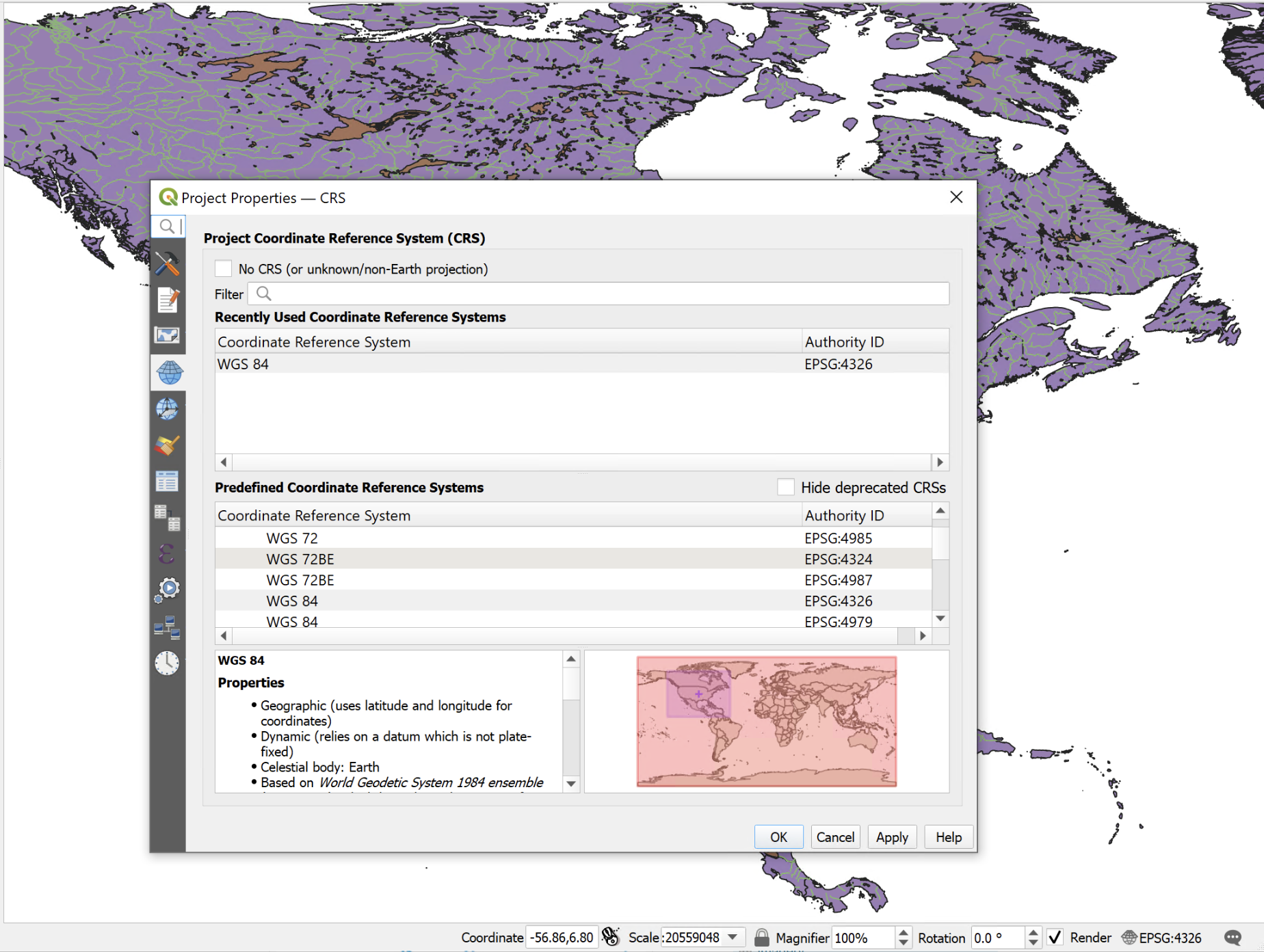Viewport: 1264px width, 952px height.
Task: Open the Scale dropdown in the status bar
Action: tap(734, 938)
